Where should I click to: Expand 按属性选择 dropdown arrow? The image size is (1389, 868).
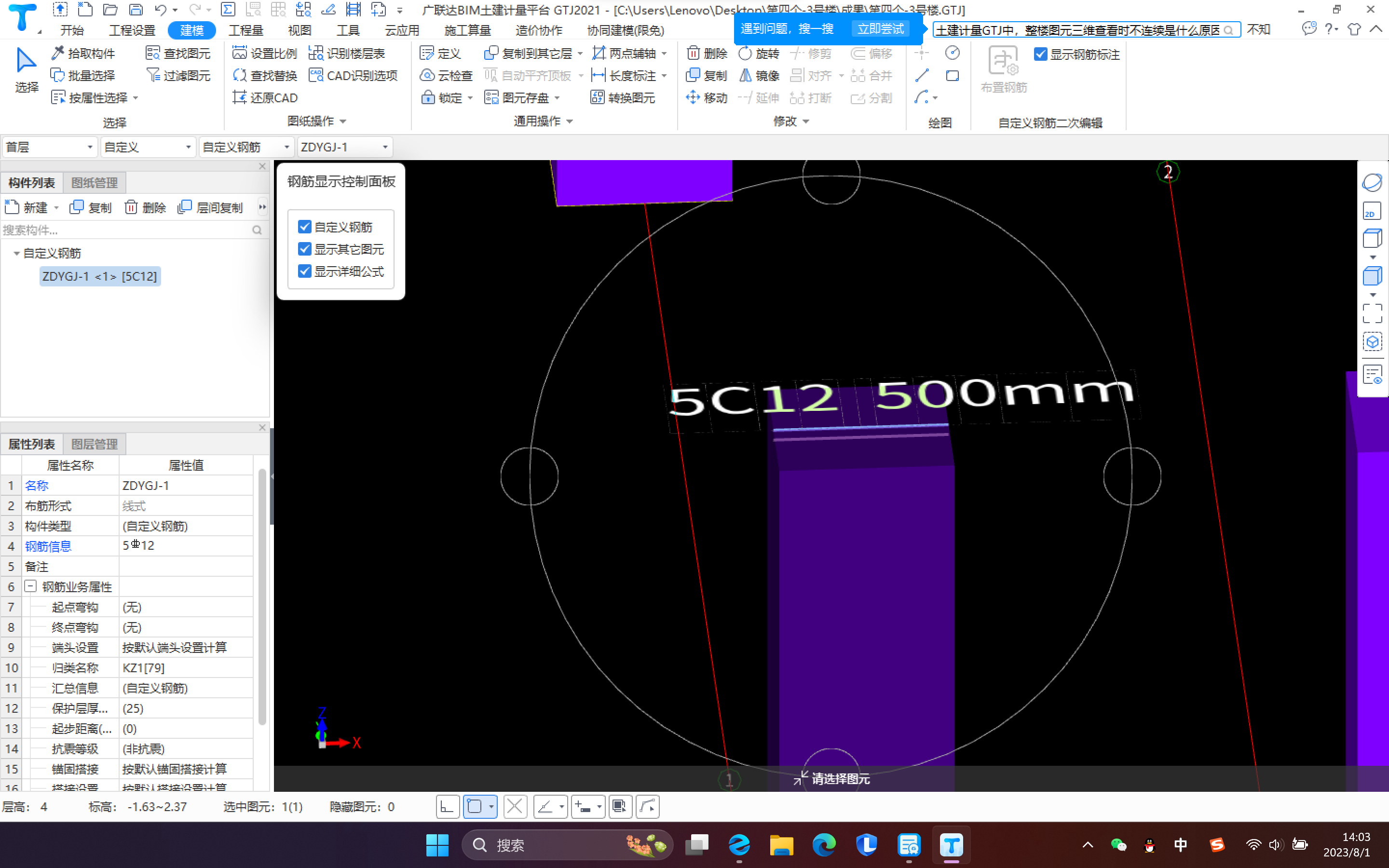point(136,98)
